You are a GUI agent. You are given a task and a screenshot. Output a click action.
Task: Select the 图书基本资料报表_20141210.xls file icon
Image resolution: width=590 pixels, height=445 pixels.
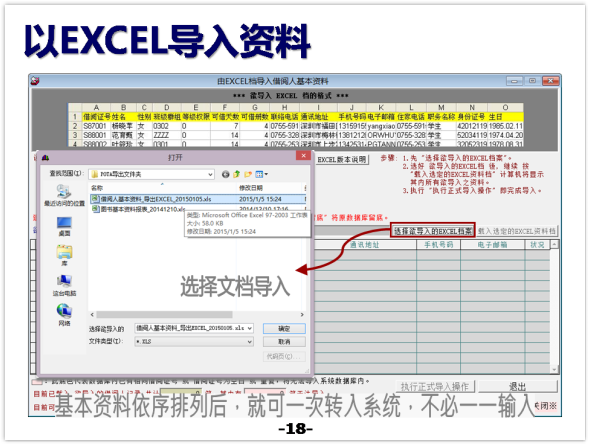point(96,209)
